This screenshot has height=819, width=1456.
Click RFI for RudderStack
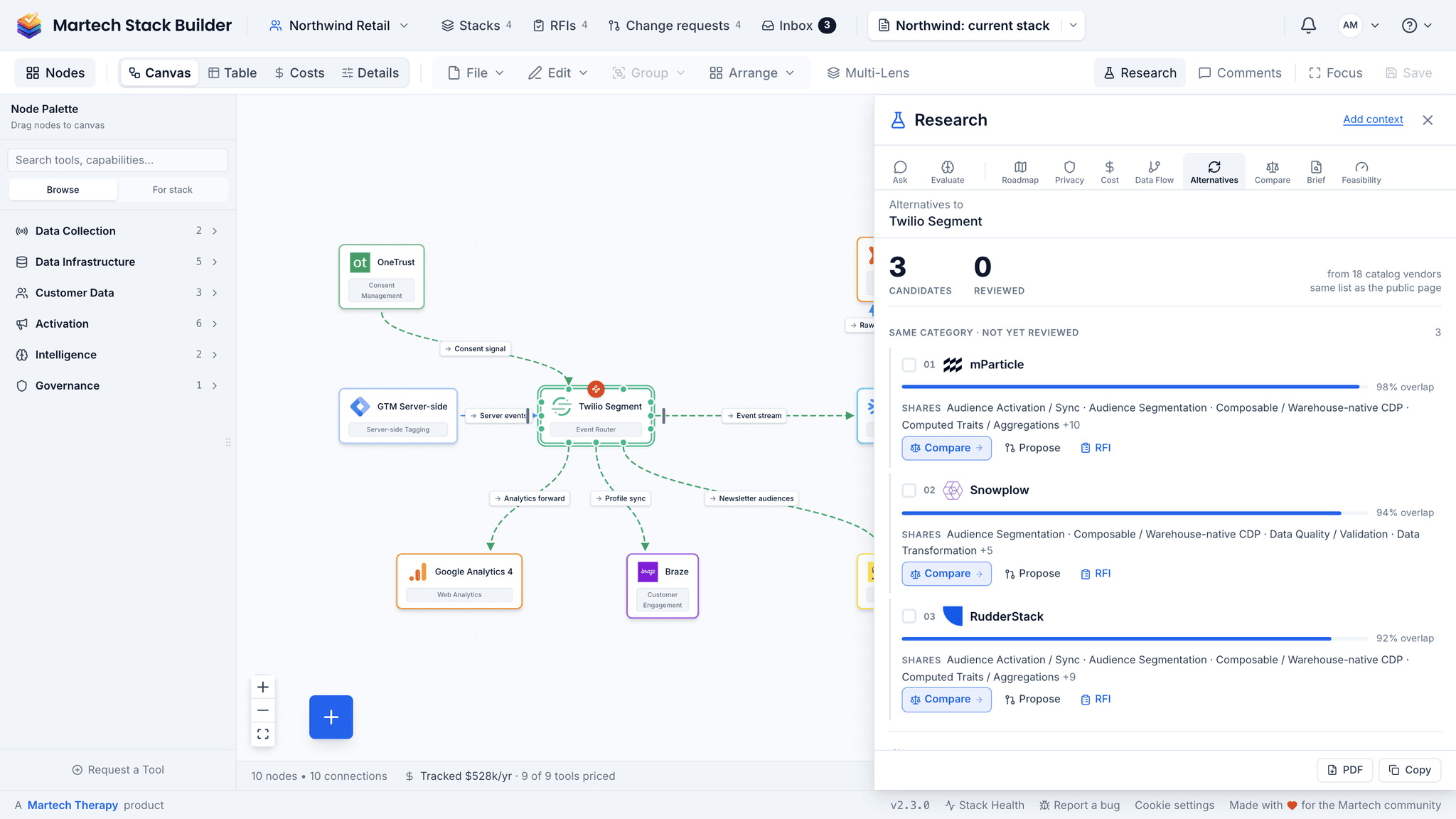coord(1096,700)
